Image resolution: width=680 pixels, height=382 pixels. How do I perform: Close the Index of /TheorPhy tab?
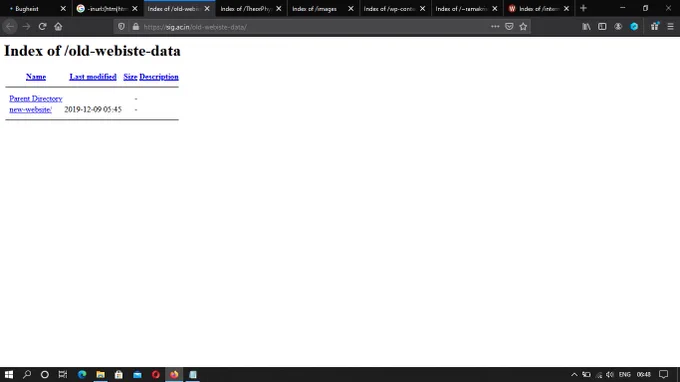pyautogui.click(x=279, y=9)
